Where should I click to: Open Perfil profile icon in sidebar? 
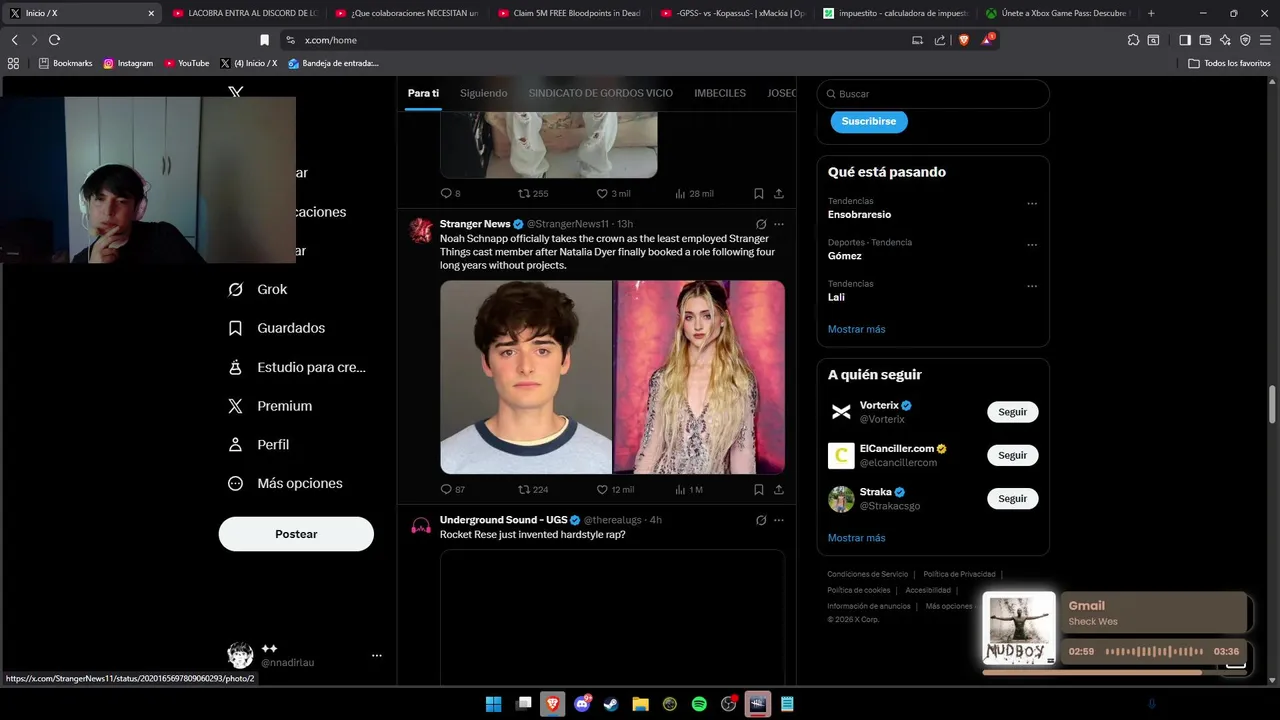tap(235, 444)
